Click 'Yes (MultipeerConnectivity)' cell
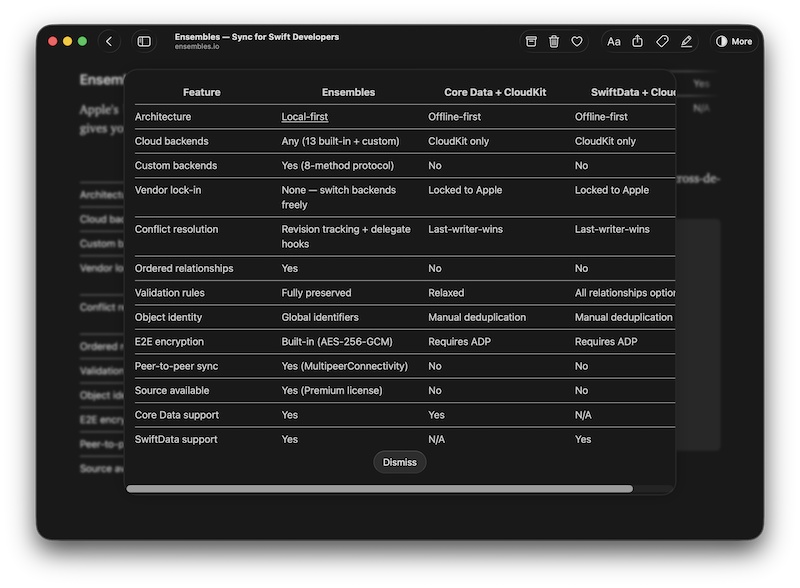Viewport: 800px width, 588px height. [x=344, y=366]
